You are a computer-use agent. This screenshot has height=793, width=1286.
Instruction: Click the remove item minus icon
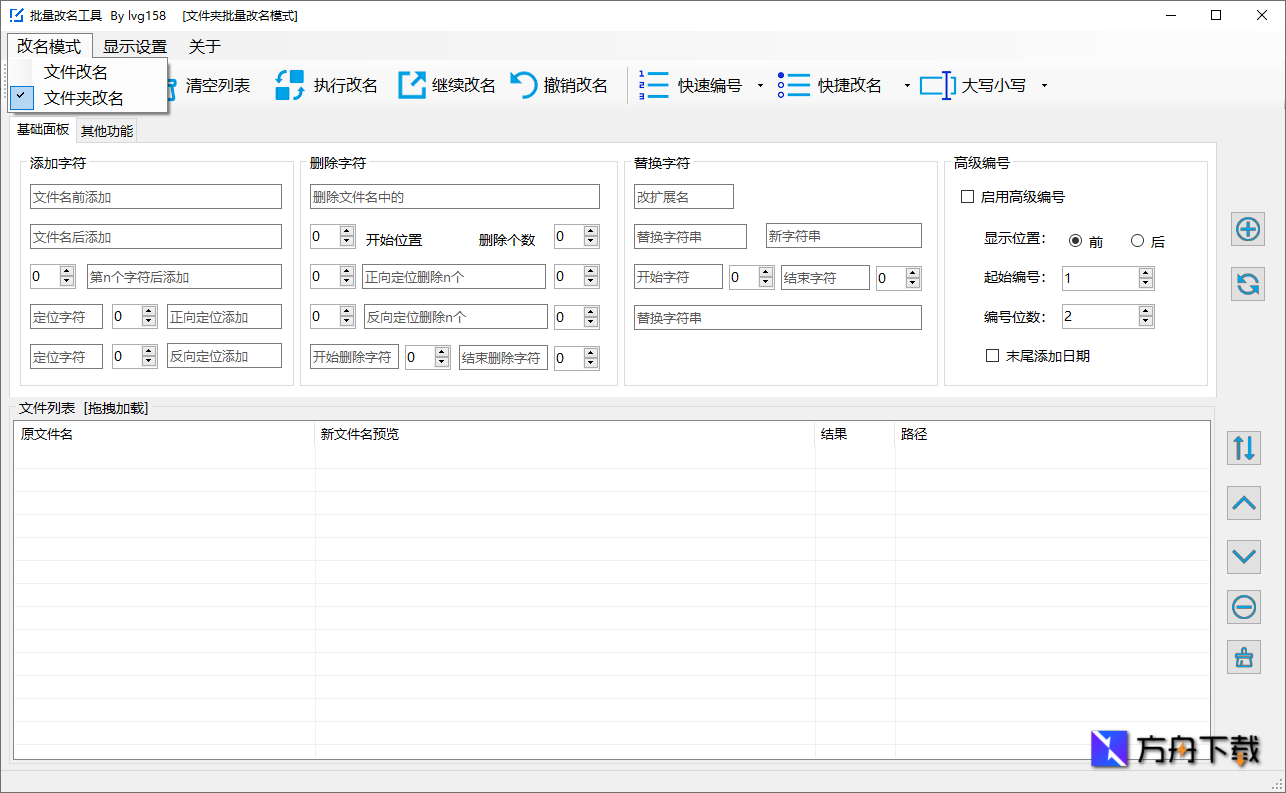click(1243, 607)
